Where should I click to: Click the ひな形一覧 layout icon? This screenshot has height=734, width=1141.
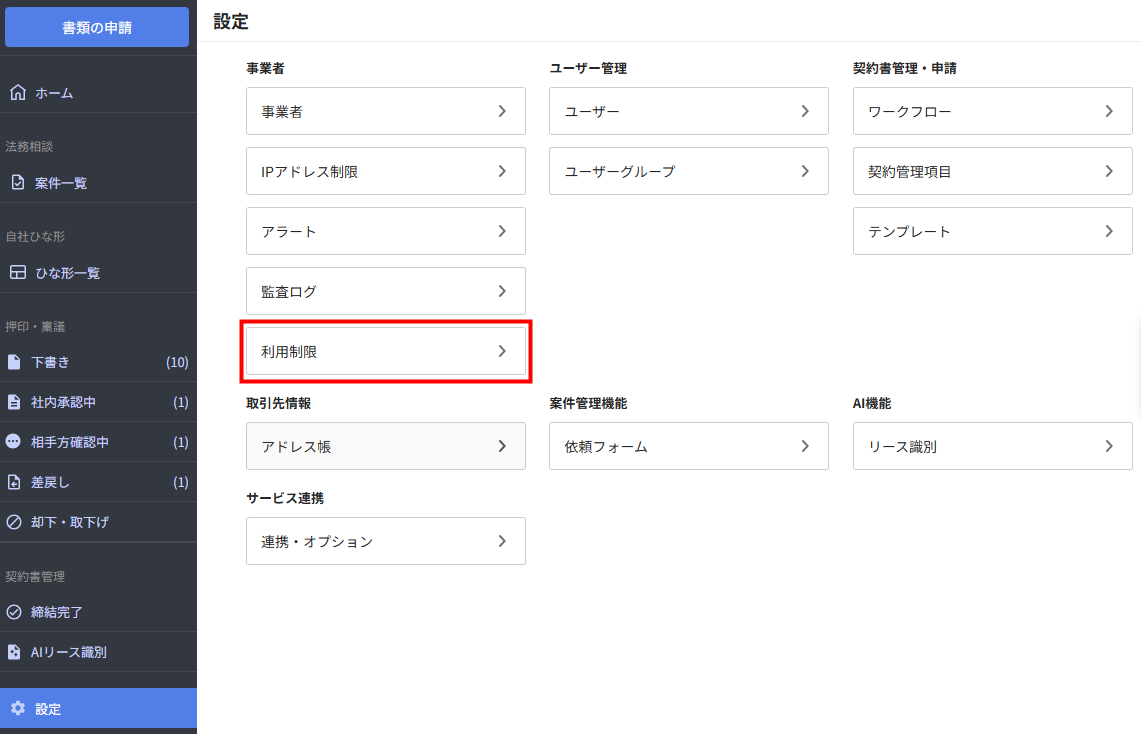(17, 273)
